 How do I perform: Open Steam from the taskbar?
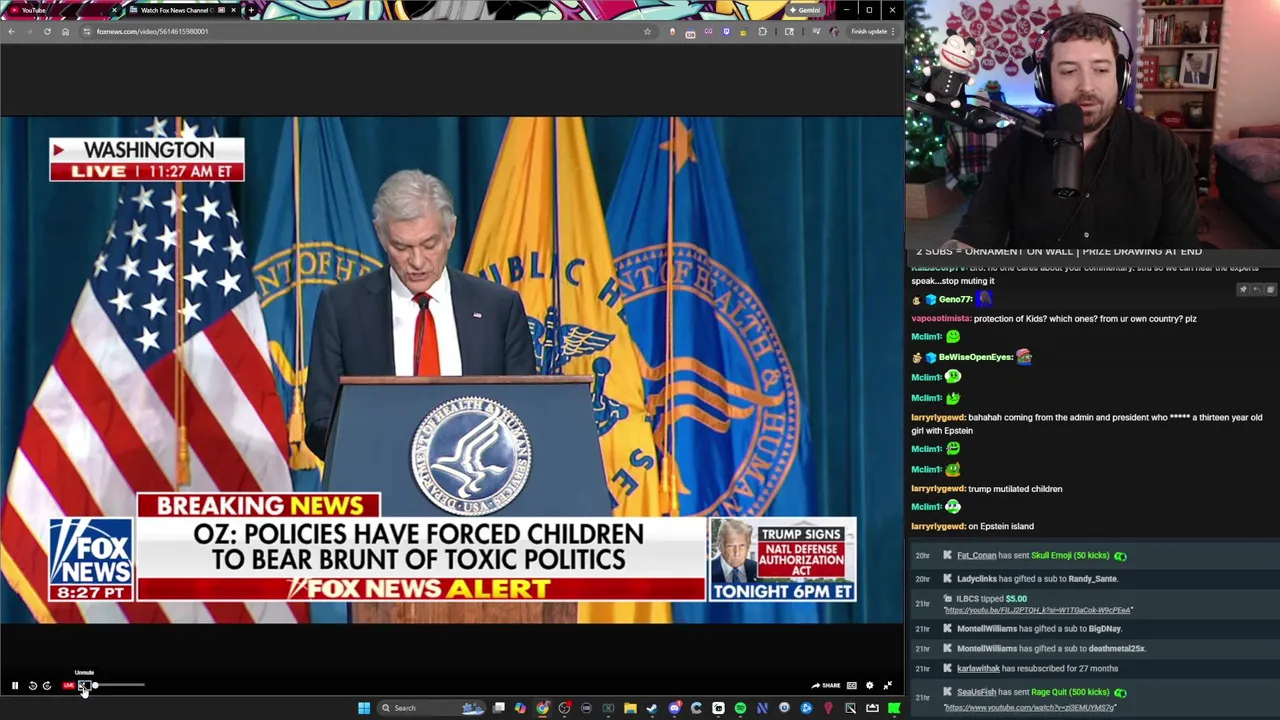(652, 708)
